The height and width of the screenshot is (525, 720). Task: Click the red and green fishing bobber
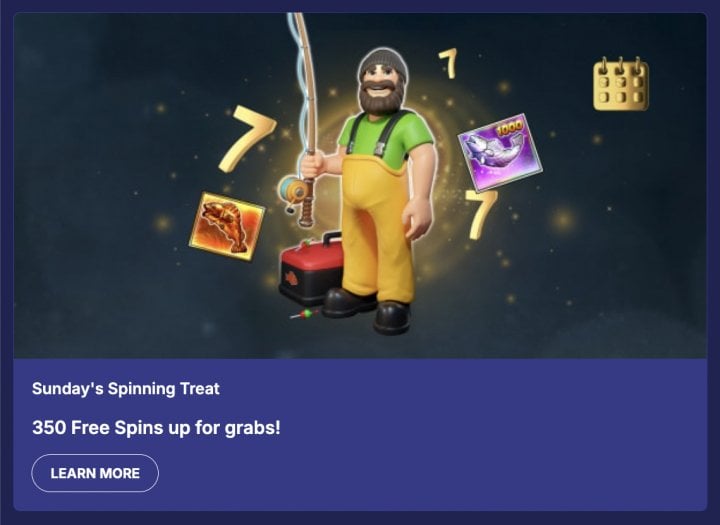[x=304, y=314]
